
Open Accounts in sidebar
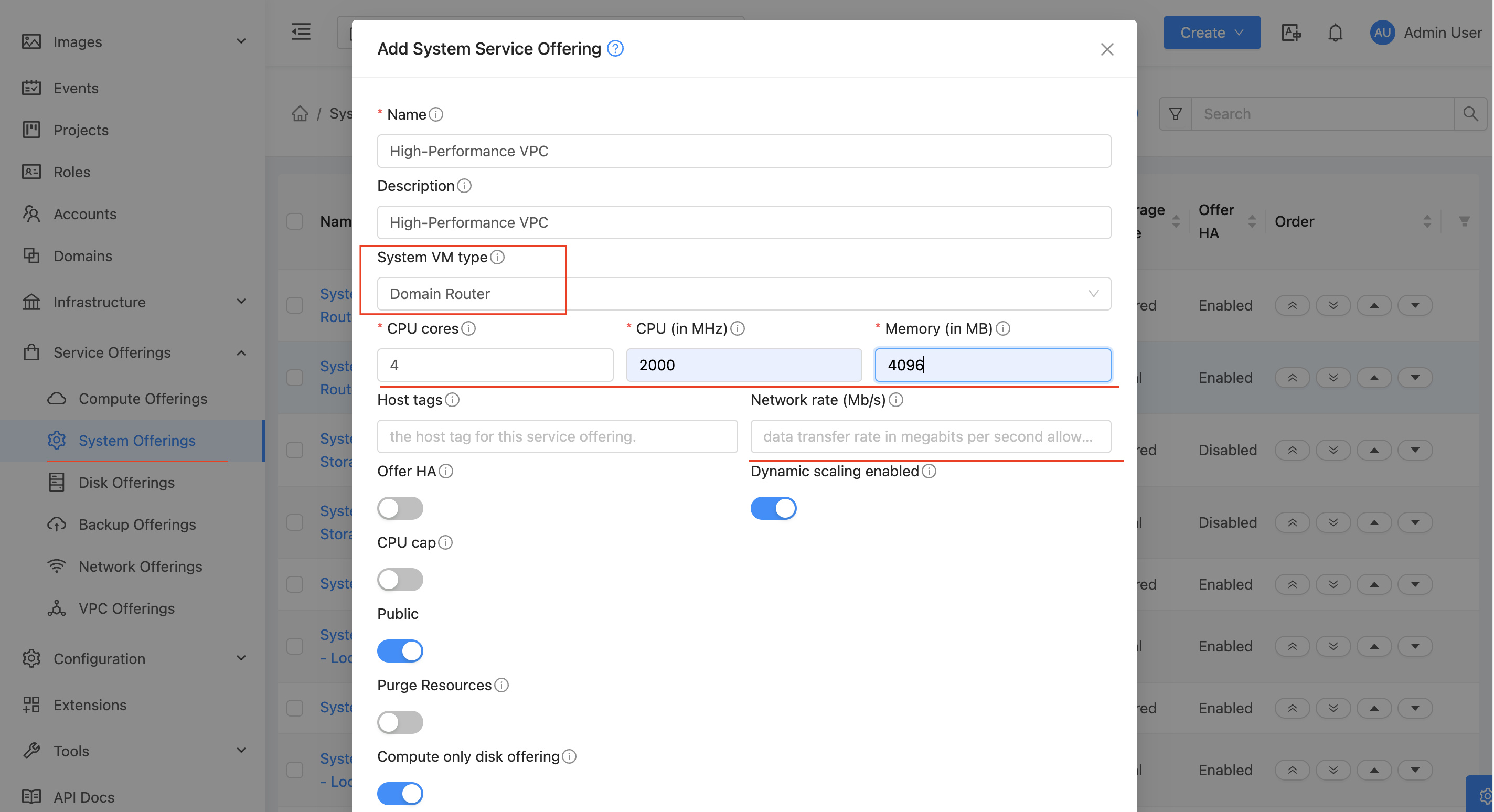(x=84, y=213)
